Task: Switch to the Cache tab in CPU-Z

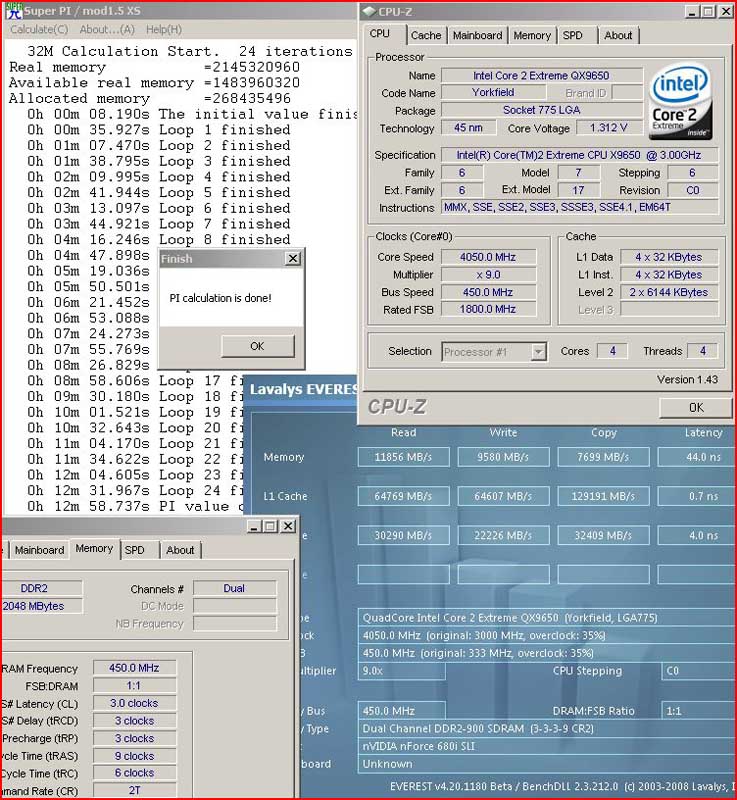Action: pyautogui.click(x=426, y=35)
